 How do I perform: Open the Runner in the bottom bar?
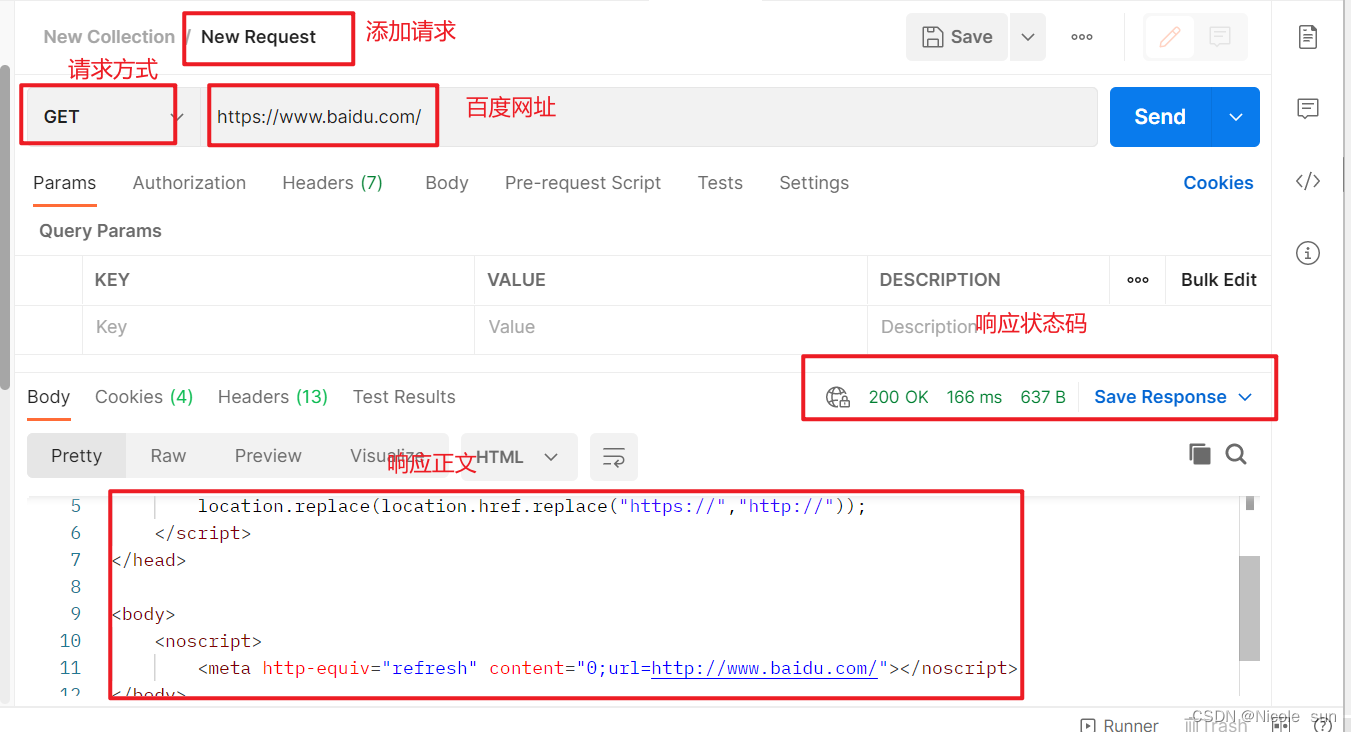pyautogui.click(x=1120, y=725)
